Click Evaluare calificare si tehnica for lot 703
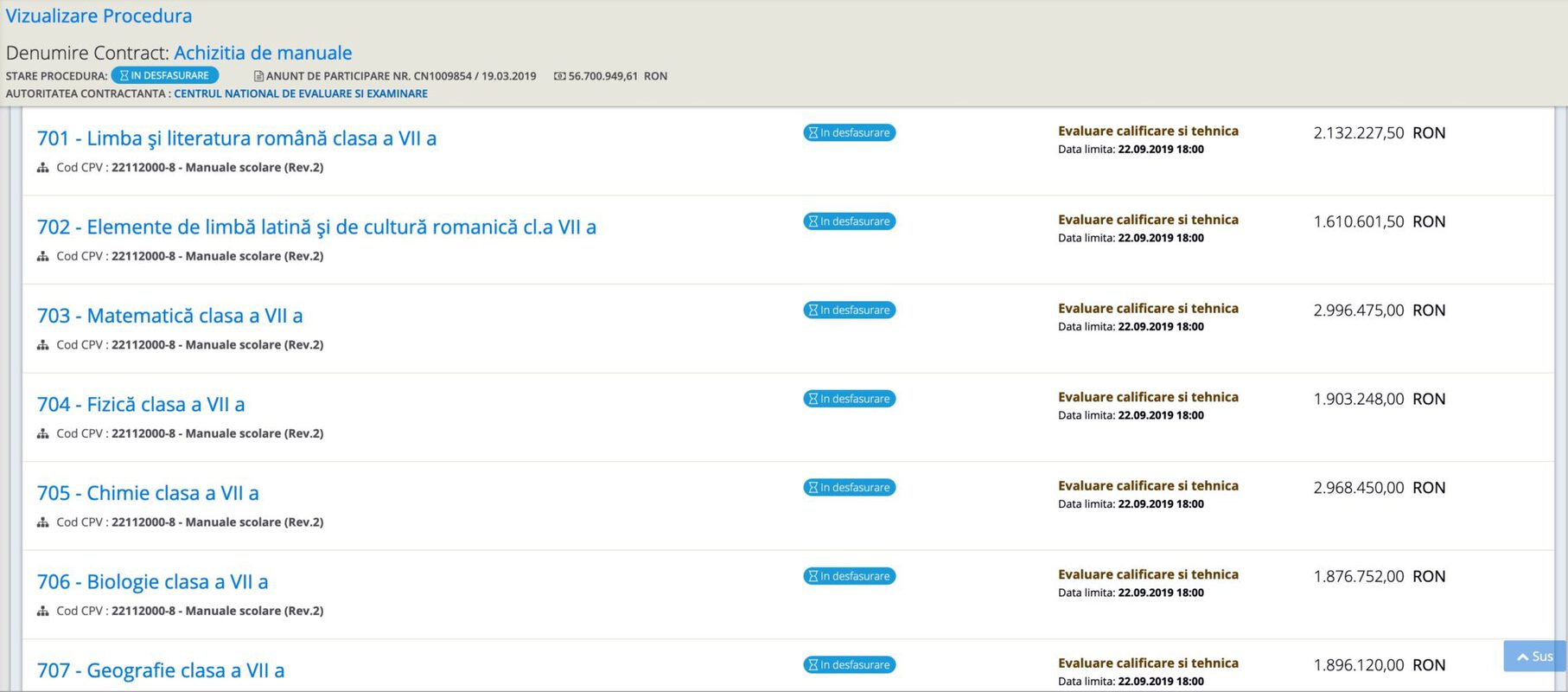This screenshot has height=692, width=1568. click(1148, 309)
